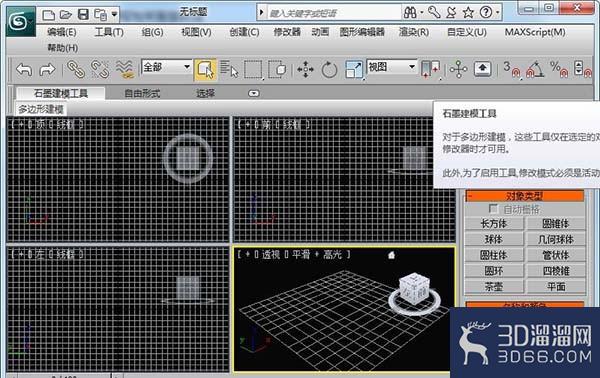Click Communication Center satellite icon

(x=451, y=13)
